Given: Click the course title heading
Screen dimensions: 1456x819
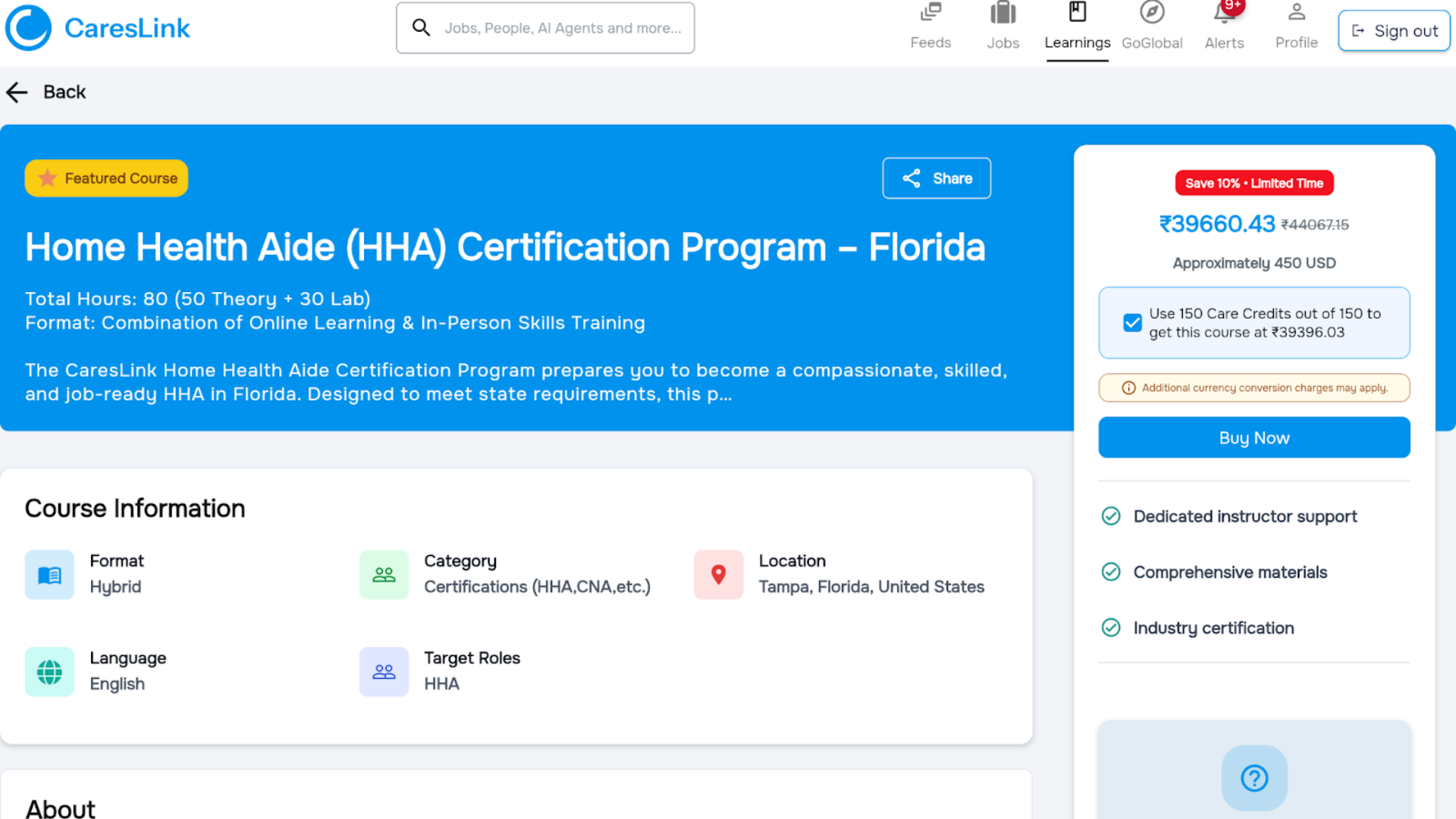Looking at the screenshot, I should [x=505, y=248].
